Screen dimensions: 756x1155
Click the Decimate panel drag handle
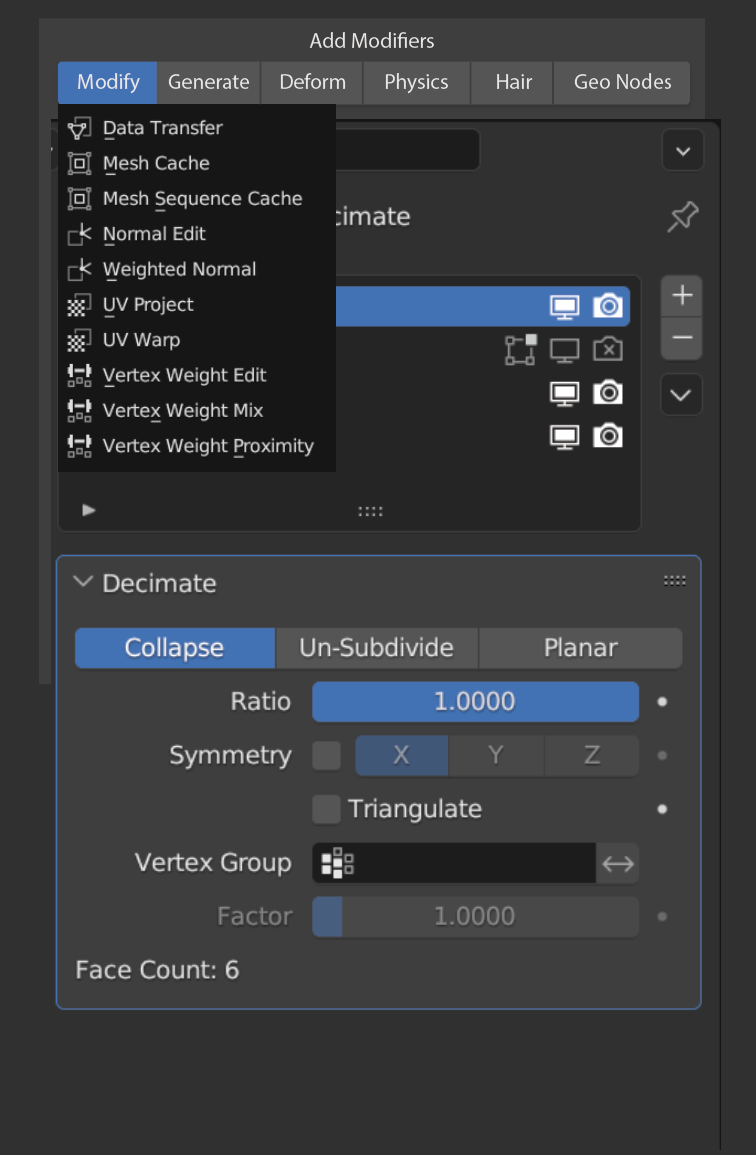[674, 581]
